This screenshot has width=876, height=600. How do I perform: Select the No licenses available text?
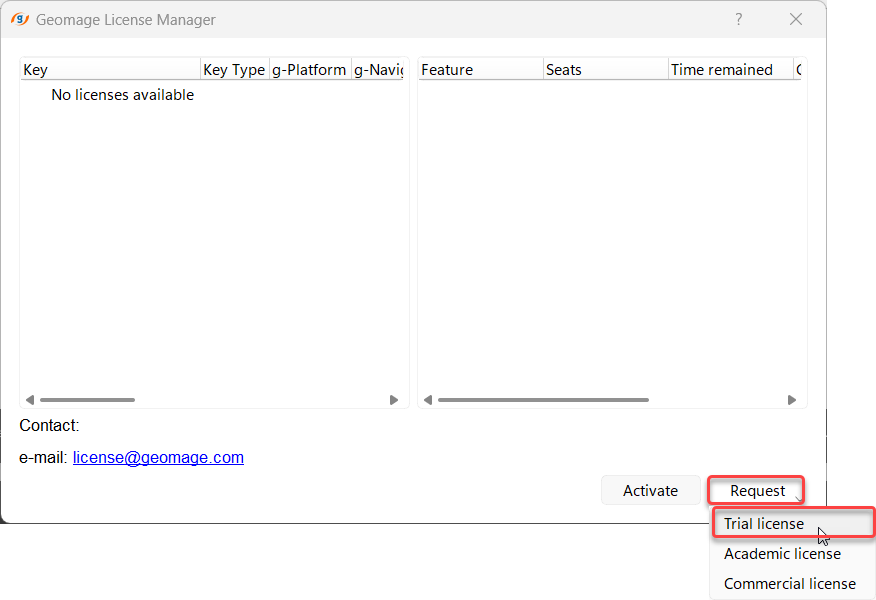[122, 95]
